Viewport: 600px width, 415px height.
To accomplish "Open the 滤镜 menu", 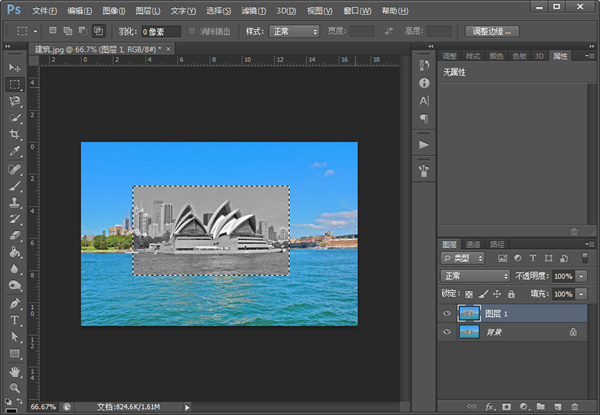I will coord(254,11).
